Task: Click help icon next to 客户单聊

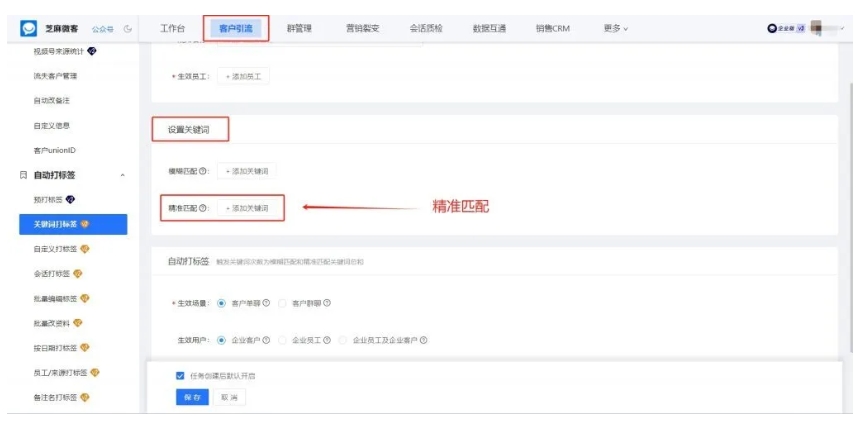Action: click(x=266, y=303)
